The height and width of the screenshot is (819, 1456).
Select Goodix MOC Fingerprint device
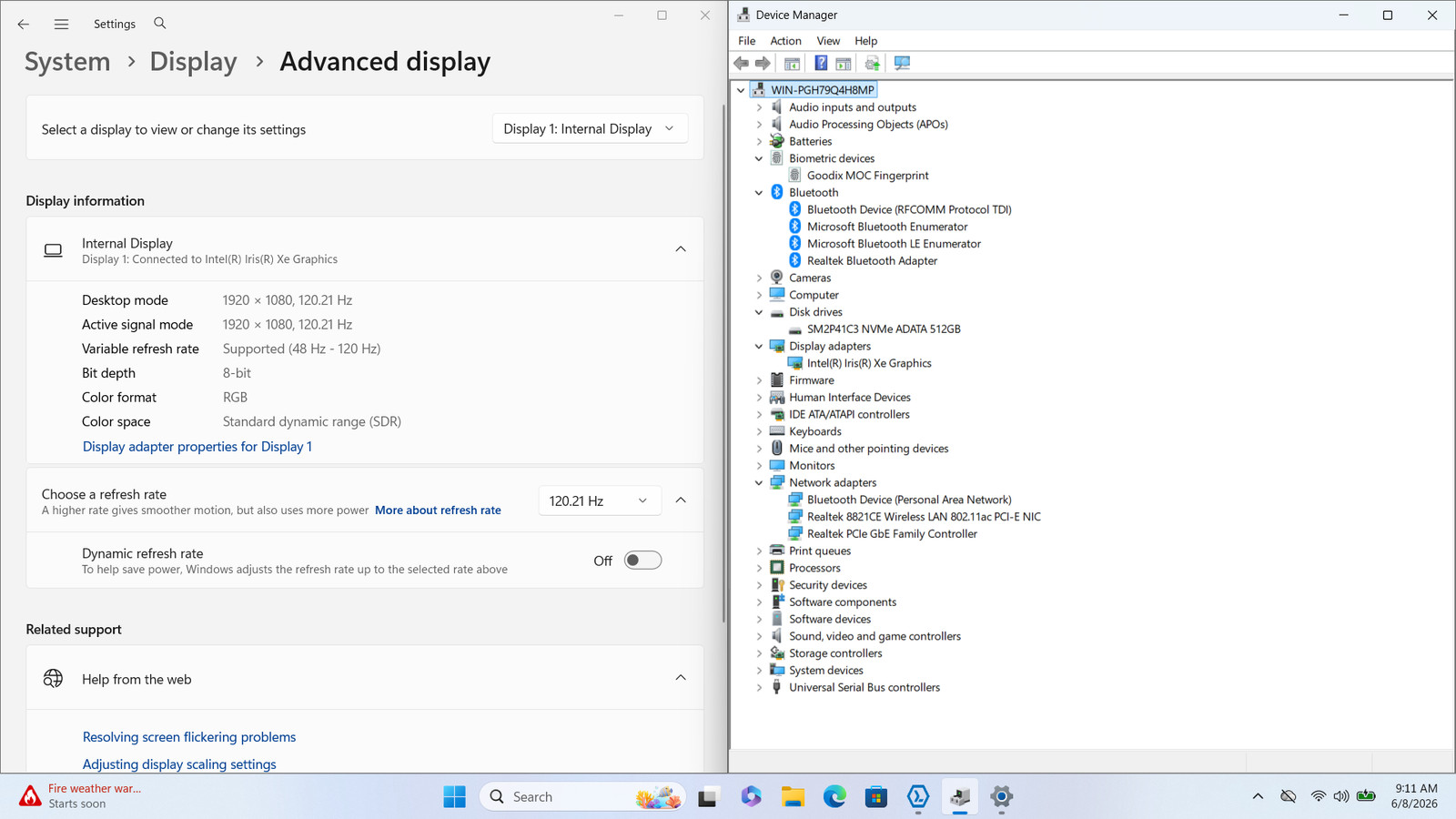(x=867, y=176)
